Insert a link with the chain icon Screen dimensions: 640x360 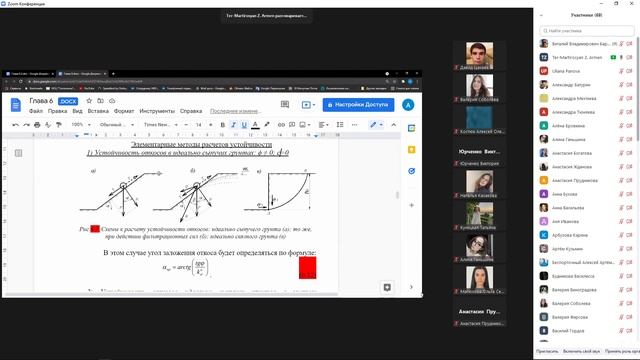281,125
